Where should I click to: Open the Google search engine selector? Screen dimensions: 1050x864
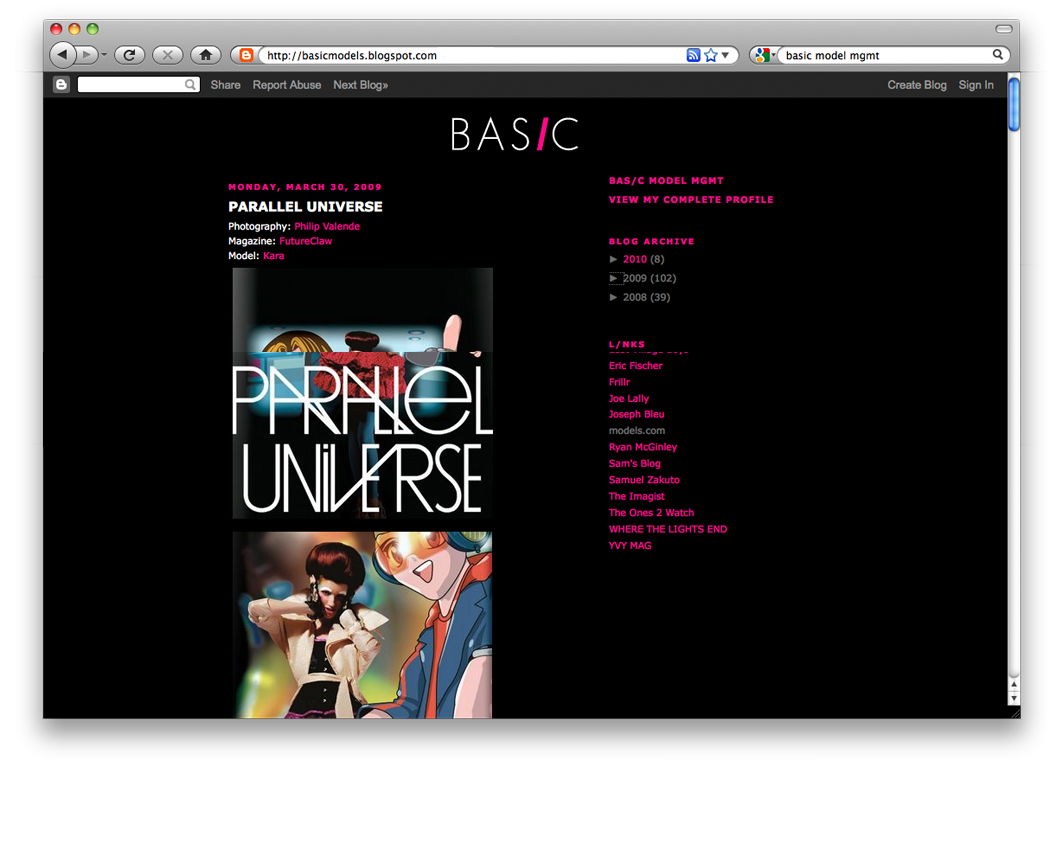coord(763,55)
